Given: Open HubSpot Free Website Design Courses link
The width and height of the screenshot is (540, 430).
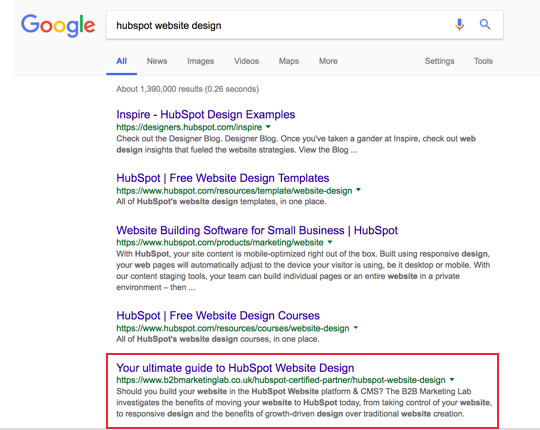Looking at the screenshot, I should point(218,316).
